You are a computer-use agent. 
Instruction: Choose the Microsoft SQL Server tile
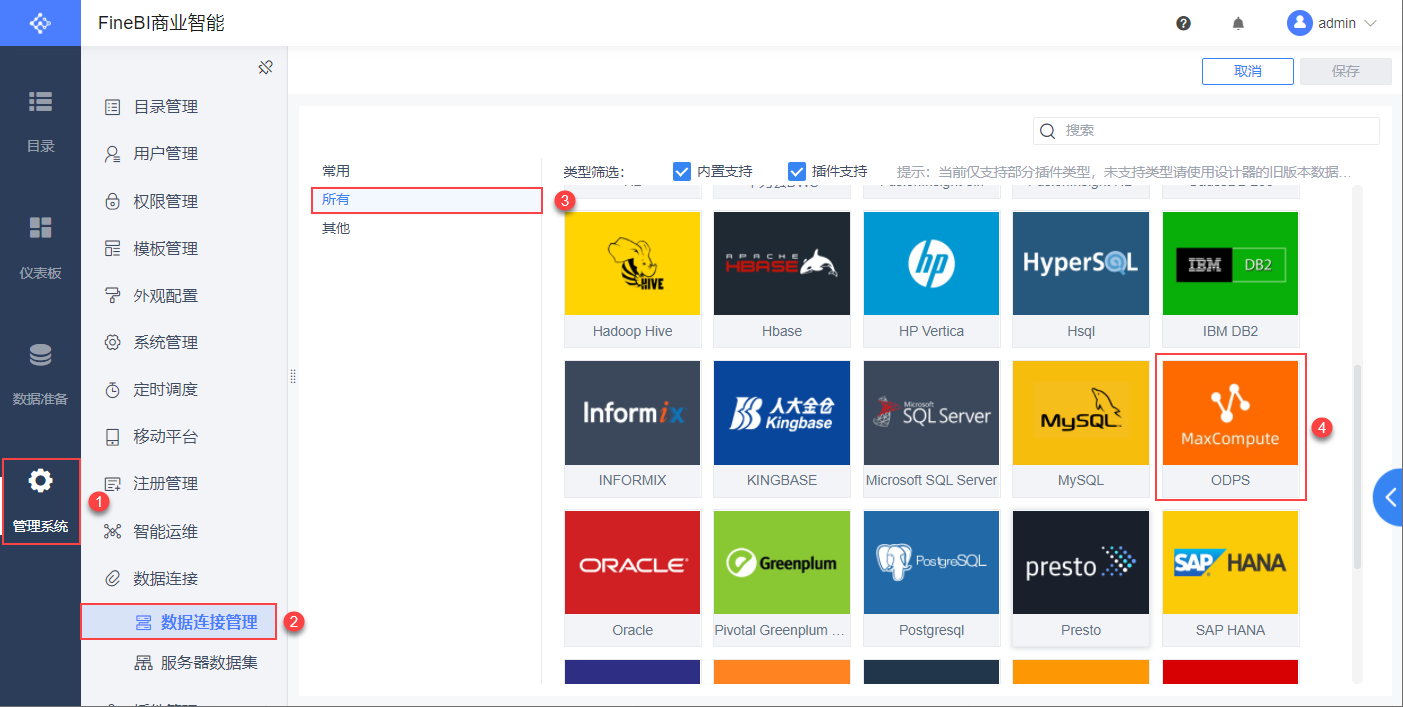click(x=931, y=428)
